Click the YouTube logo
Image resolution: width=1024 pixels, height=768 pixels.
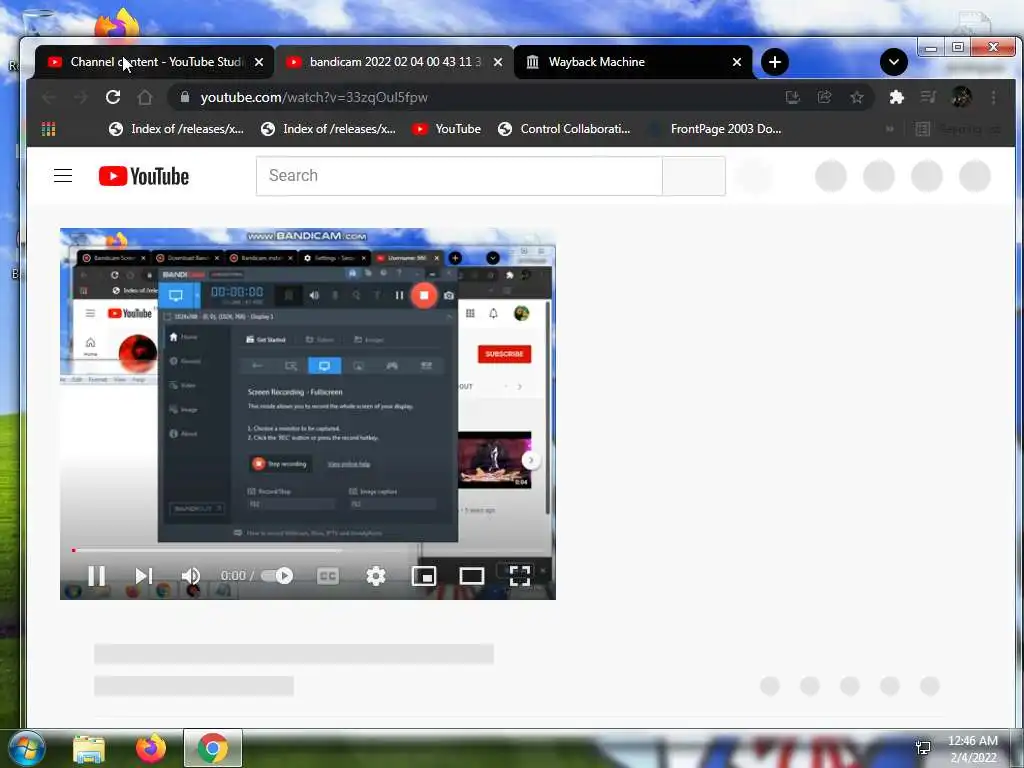144,176
